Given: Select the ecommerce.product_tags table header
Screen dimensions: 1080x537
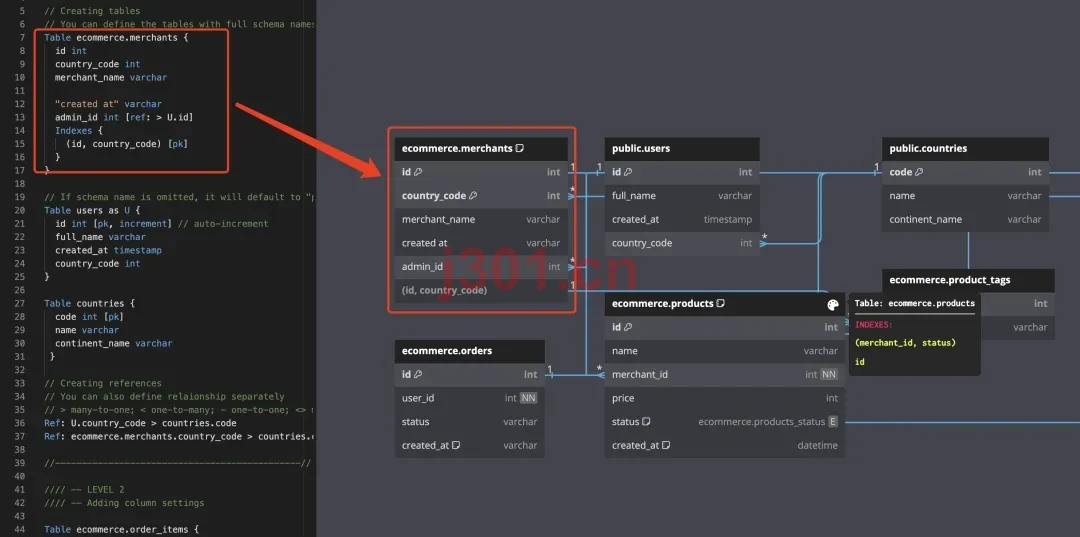Looking at the screenshot, I should 968,280.
